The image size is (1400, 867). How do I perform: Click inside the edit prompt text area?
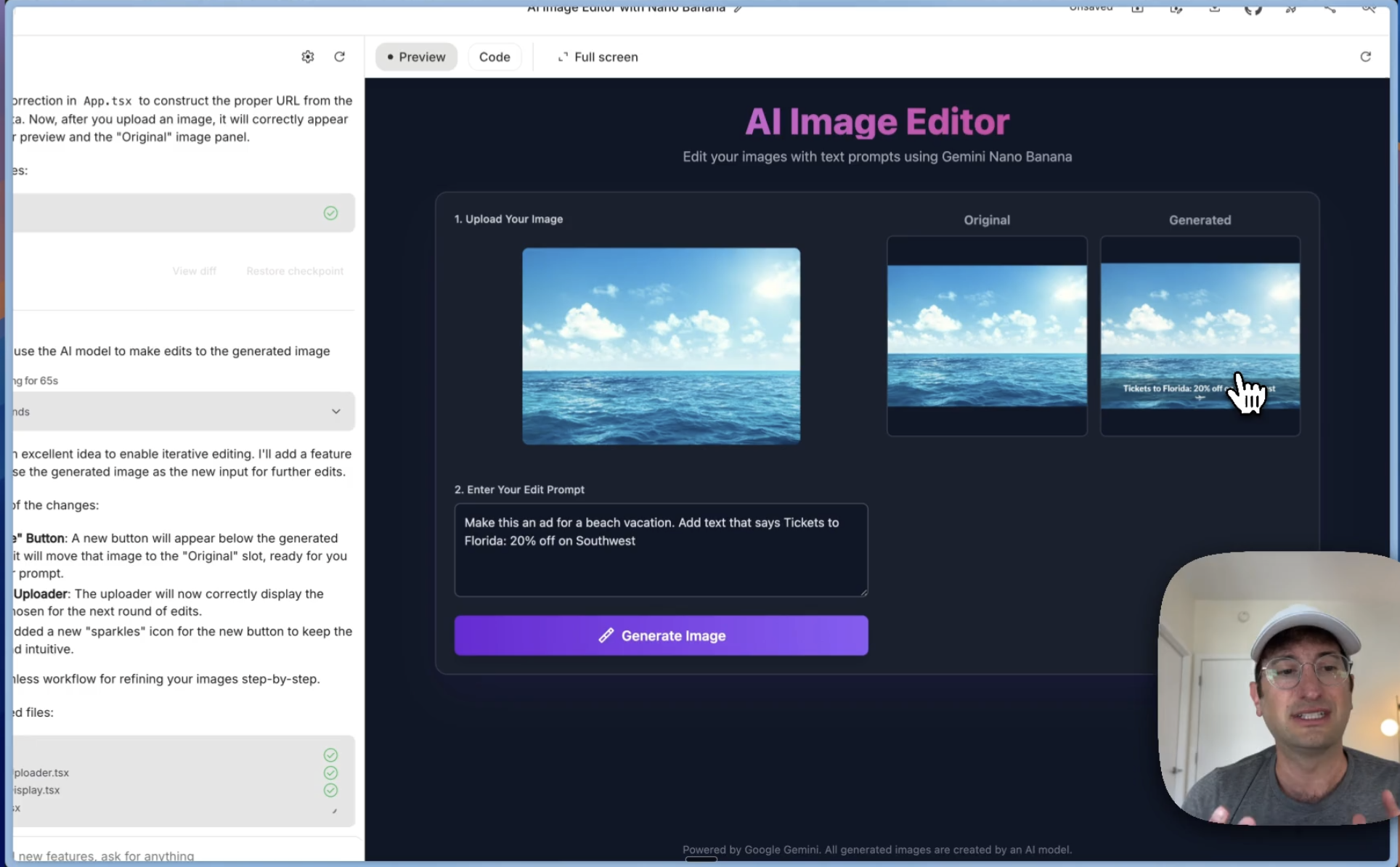point(660,550)
